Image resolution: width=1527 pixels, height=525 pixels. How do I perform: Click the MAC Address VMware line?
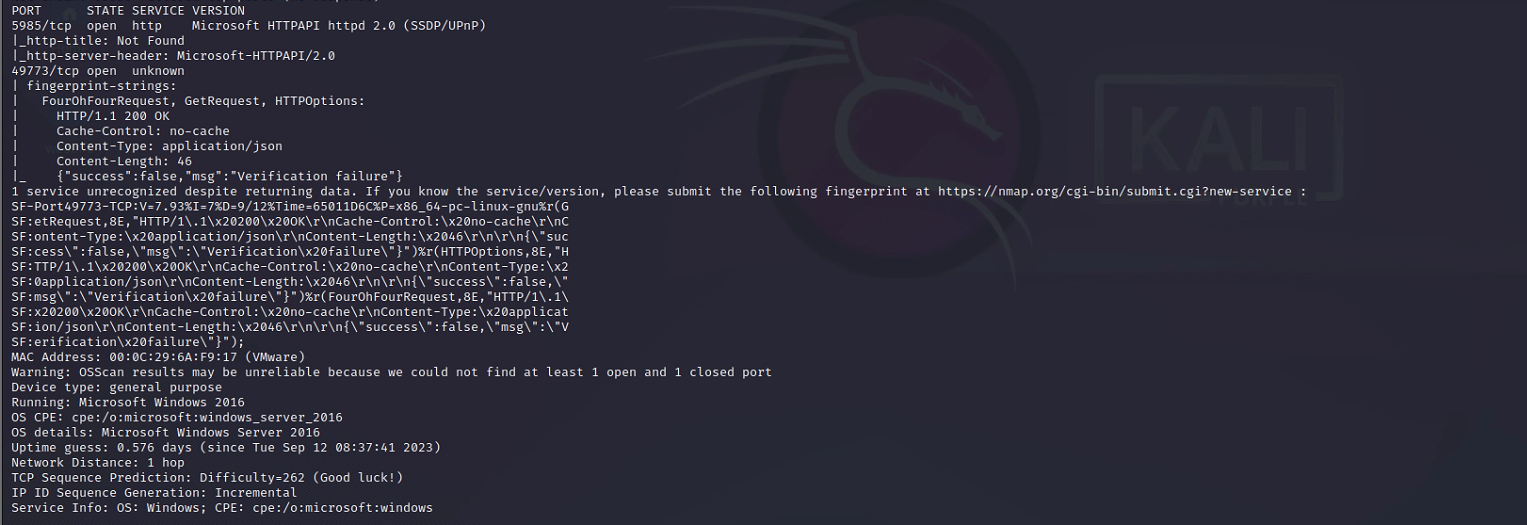[x=158, y=357]
